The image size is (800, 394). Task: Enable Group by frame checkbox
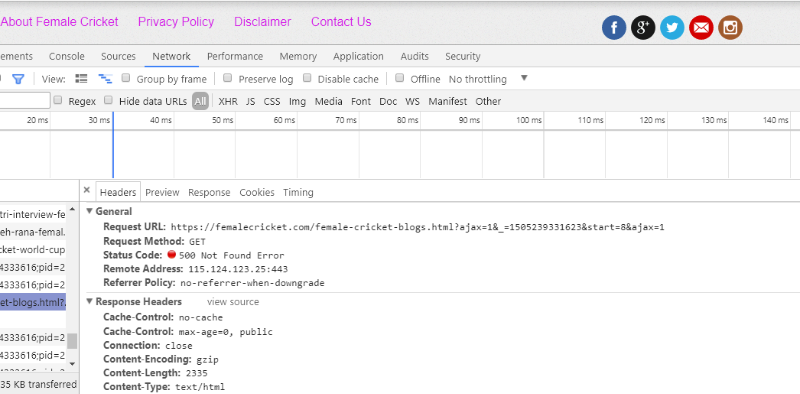(126, 78)
